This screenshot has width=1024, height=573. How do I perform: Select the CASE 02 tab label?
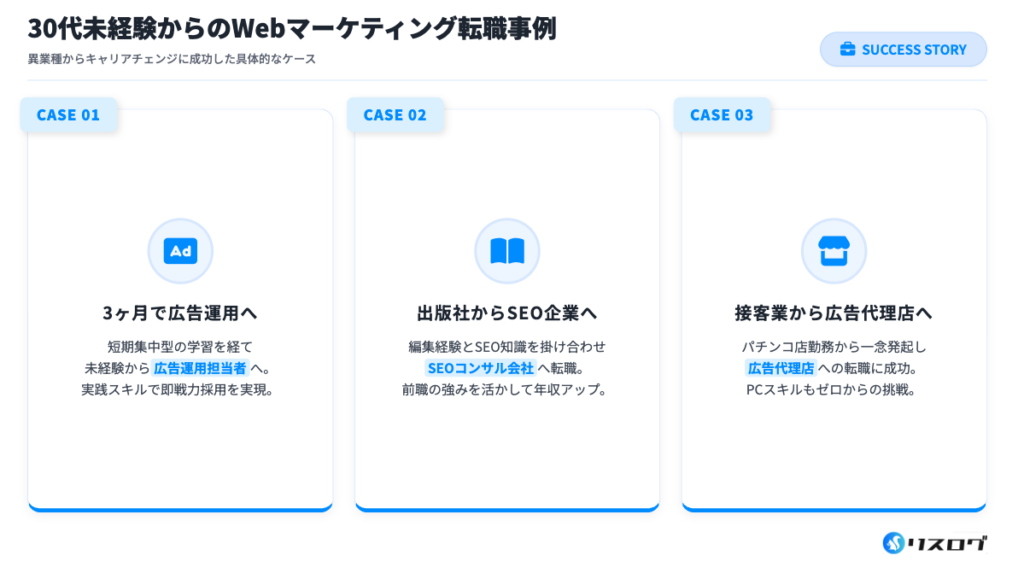click(395, 115)
